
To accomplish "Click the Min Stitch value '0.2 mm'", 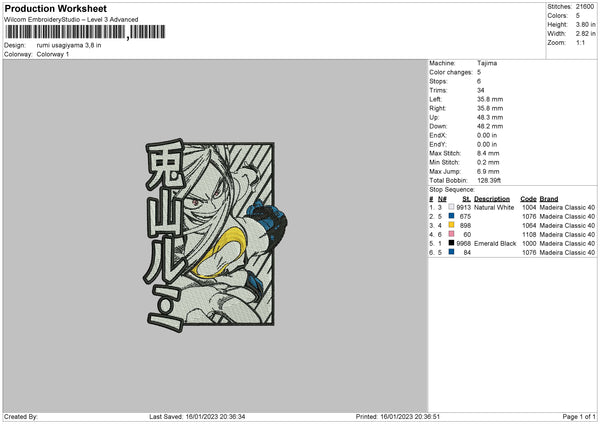I will click(x=488, y=162).
